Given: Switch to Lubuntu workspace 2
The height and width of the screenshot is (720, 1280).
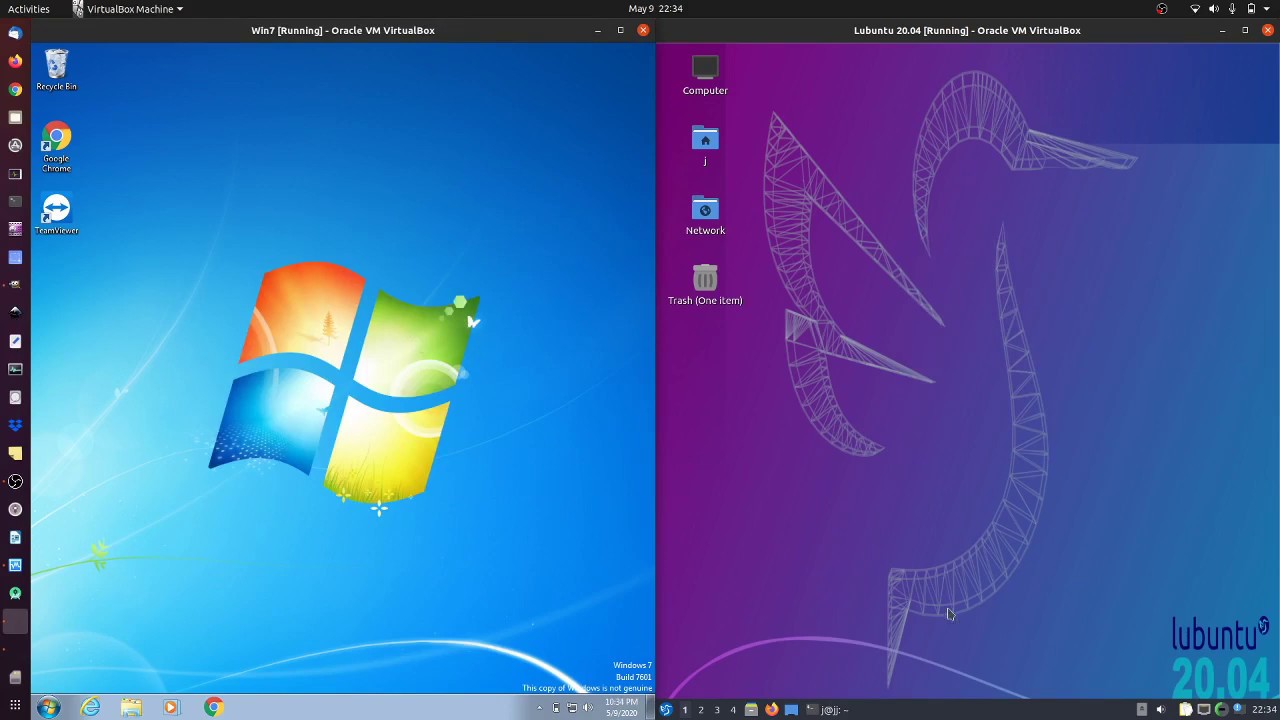Looking at the screenshot, I should coord(701,709).
